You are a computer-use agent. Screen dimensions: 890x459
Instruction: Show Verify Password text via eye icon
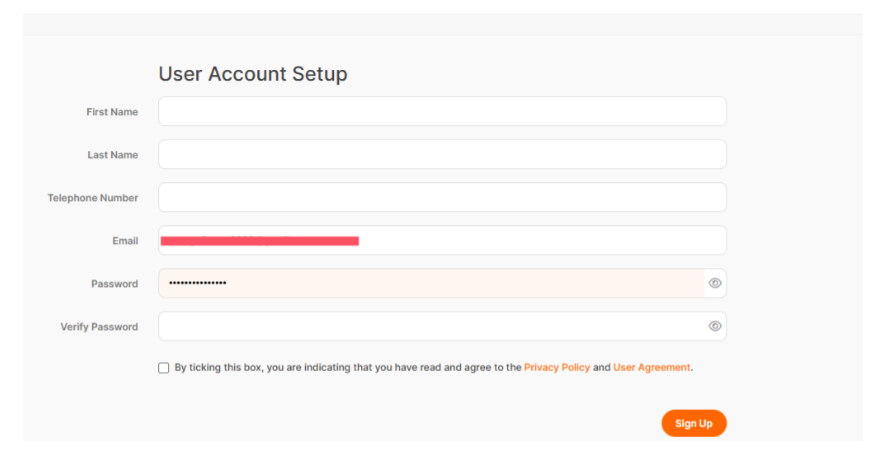click(715, 326)
